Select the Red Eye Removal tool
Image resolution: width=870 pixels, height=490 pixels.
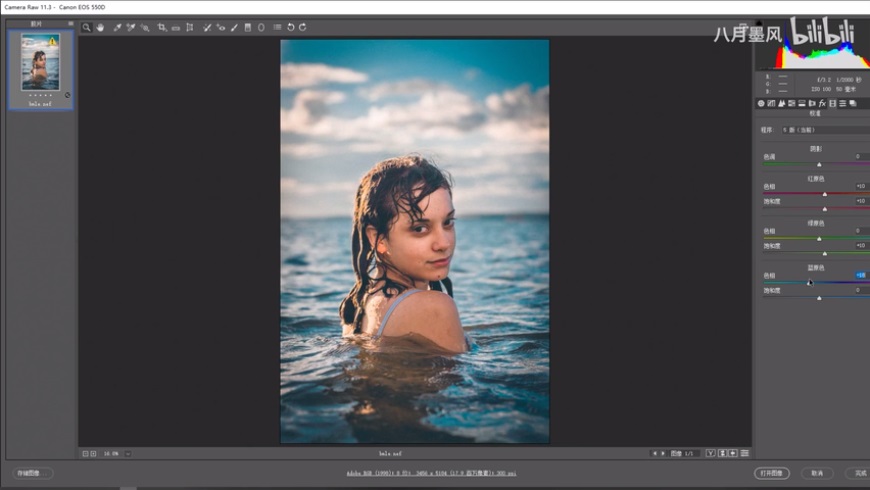click(220, 27)
